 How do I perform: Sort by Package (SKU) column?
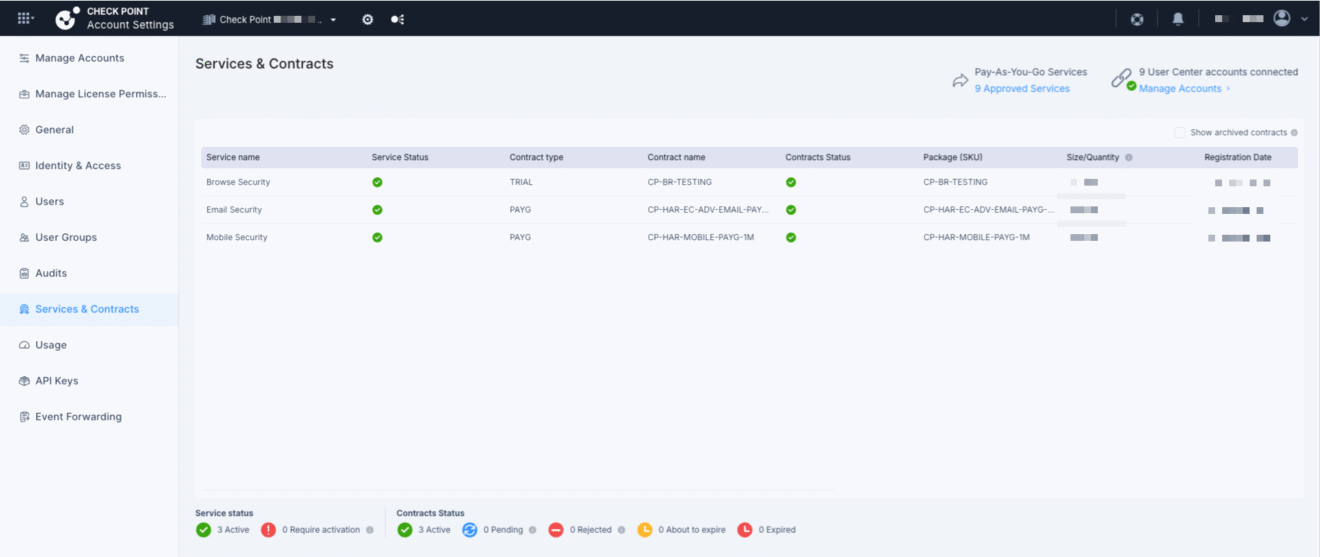pyautogui.click(x=953, y=157)
